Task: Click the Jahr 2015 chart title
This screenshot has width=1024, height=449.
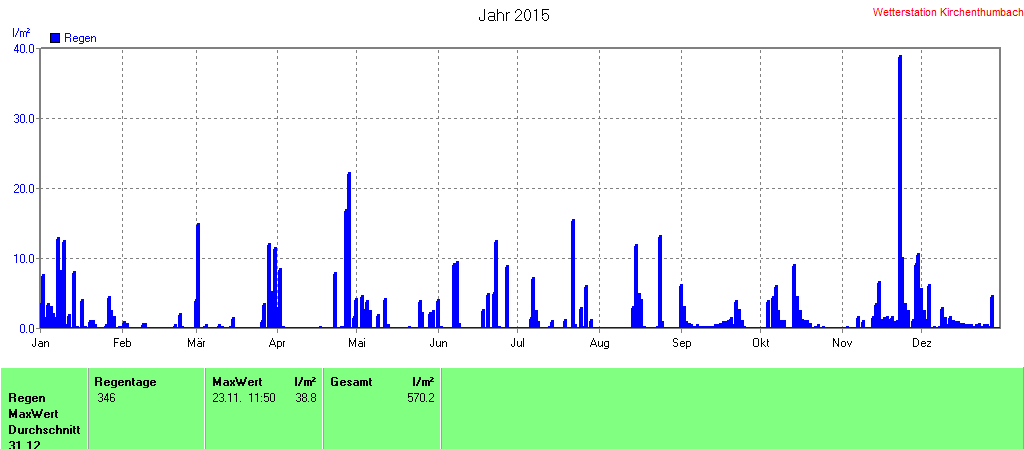Action: click(x=513, y=15)
